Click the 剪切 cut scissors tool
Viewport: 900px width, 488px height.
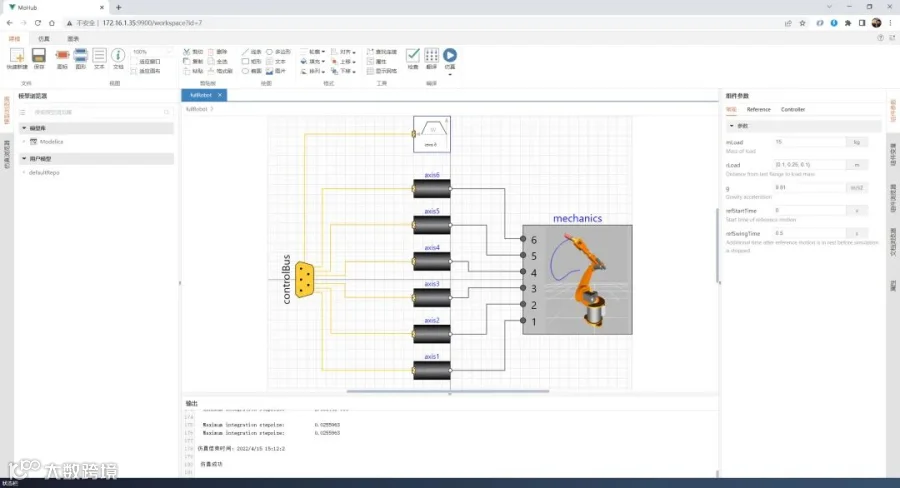pos(193,52)
